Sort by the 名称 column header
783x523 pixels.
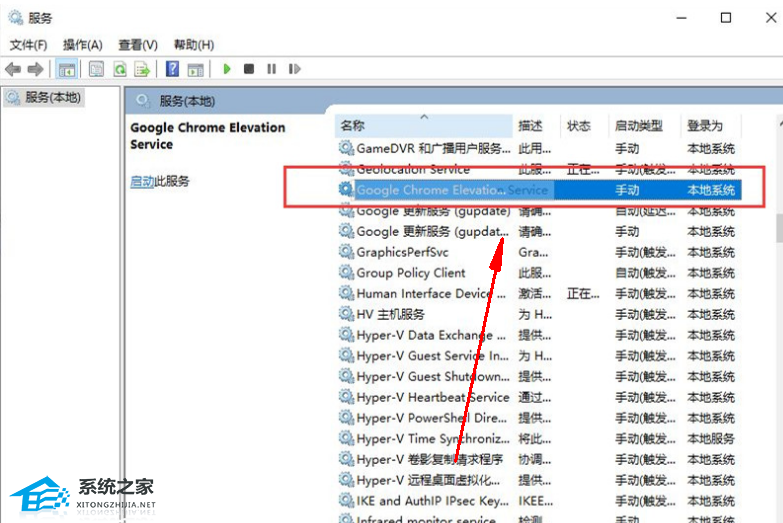point(423,126)
